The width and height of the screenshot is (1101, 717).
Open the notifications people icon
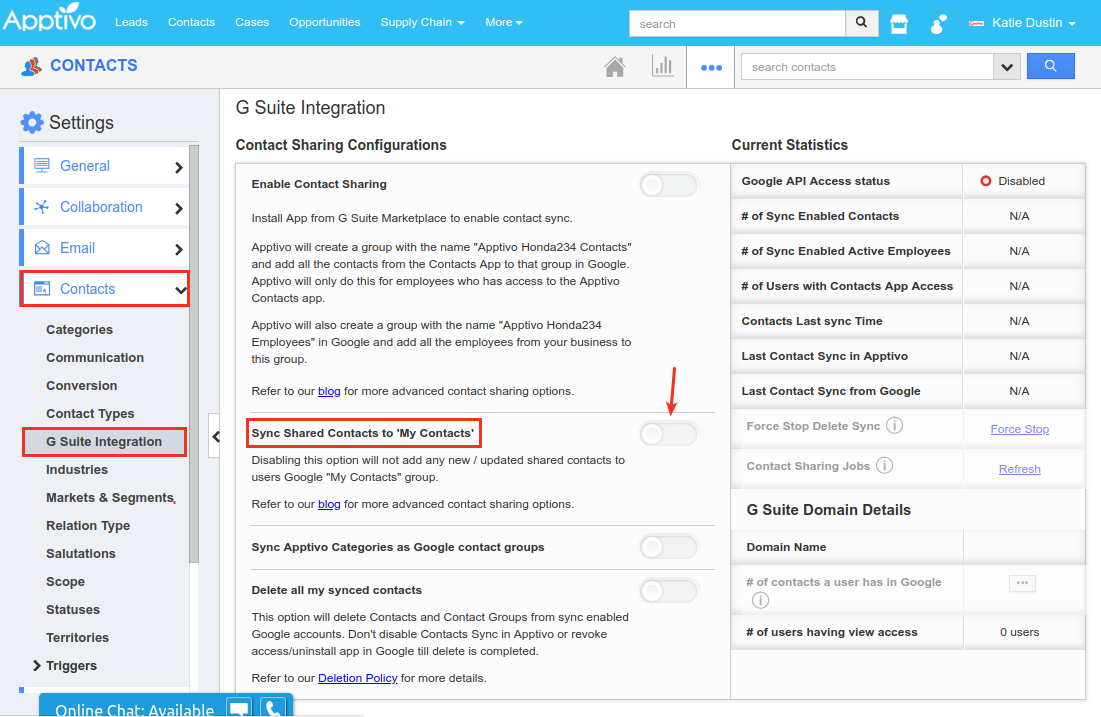[x=938, y=24]
